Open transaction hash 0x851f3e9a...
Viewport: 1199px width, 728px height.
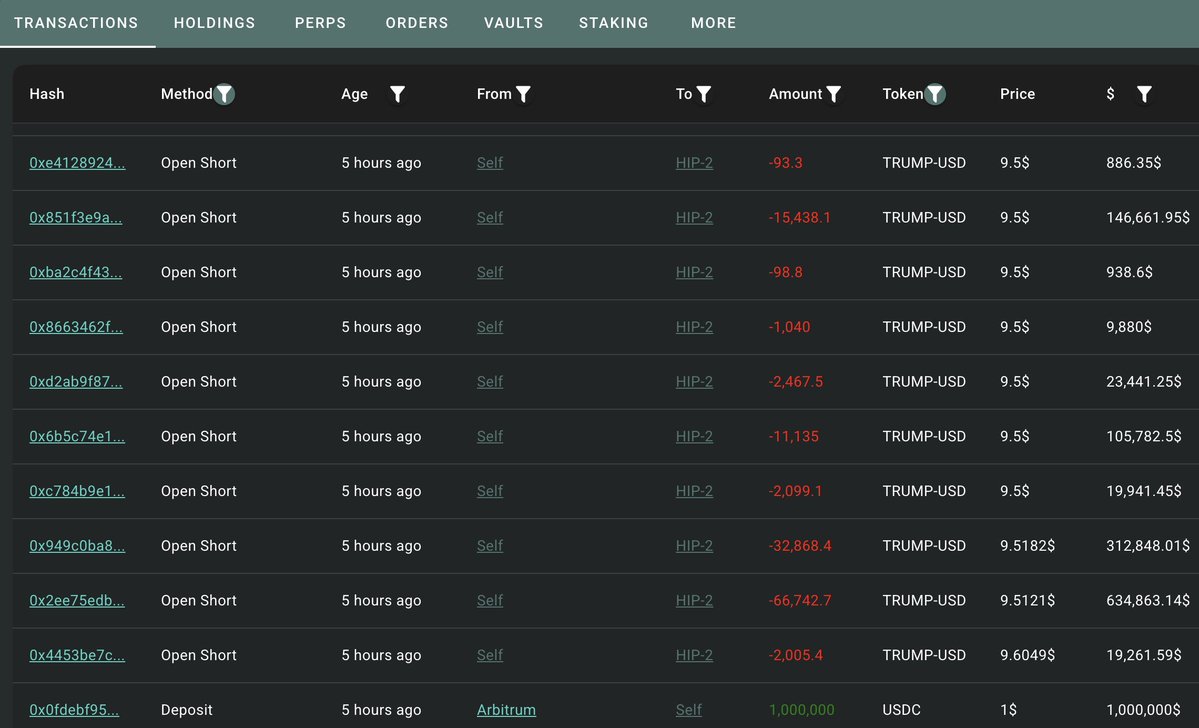pyautogui.click(x=76, y=218)
